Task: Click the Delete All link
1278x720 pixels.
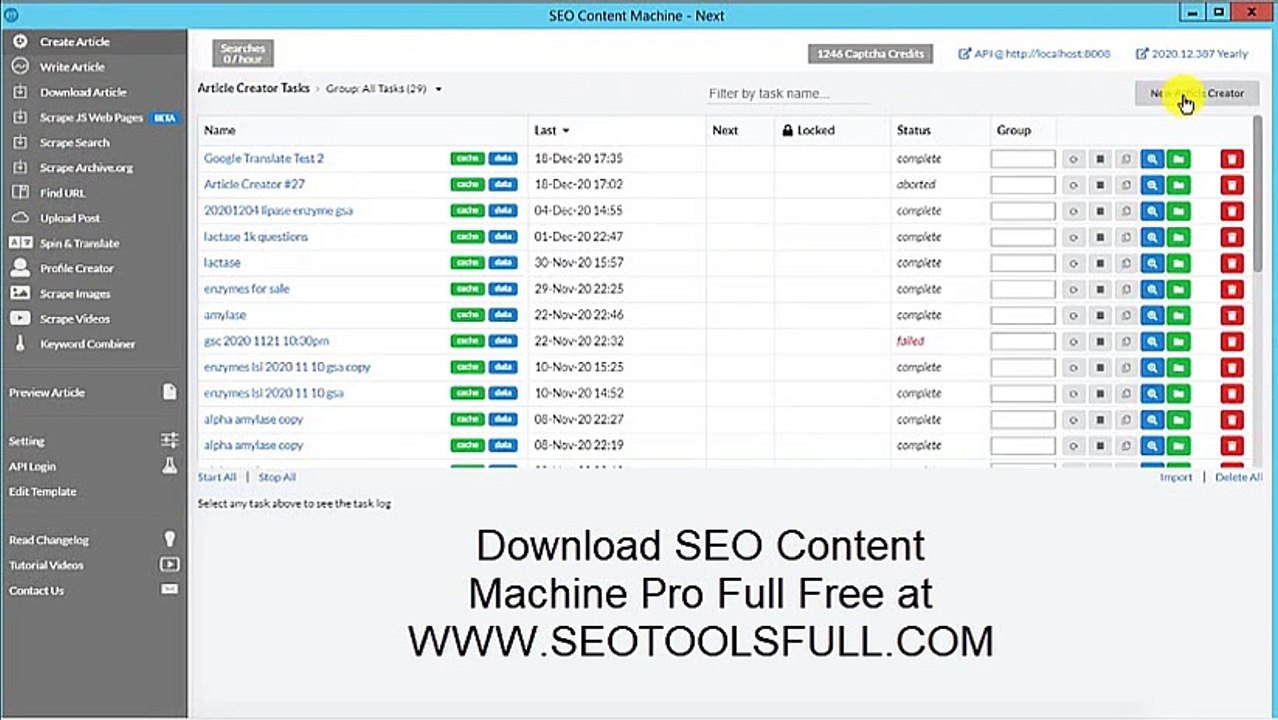Action: (x=1238, y=477)
